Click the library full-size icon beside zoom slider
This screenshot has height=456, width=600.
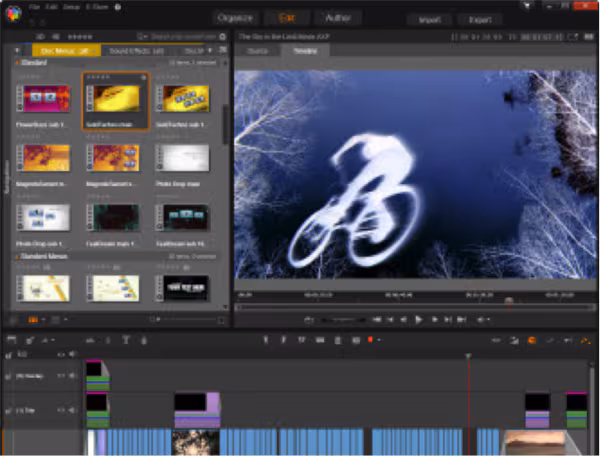[221, 320]
